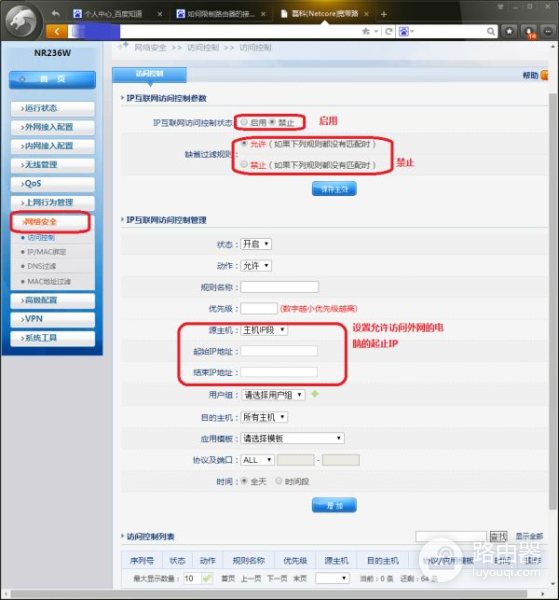Image resolution: width=559 pixels, height=600 pixels.
Task: Click the 显示全部 link
Action: pyautogui.click(x=529, y=536)
